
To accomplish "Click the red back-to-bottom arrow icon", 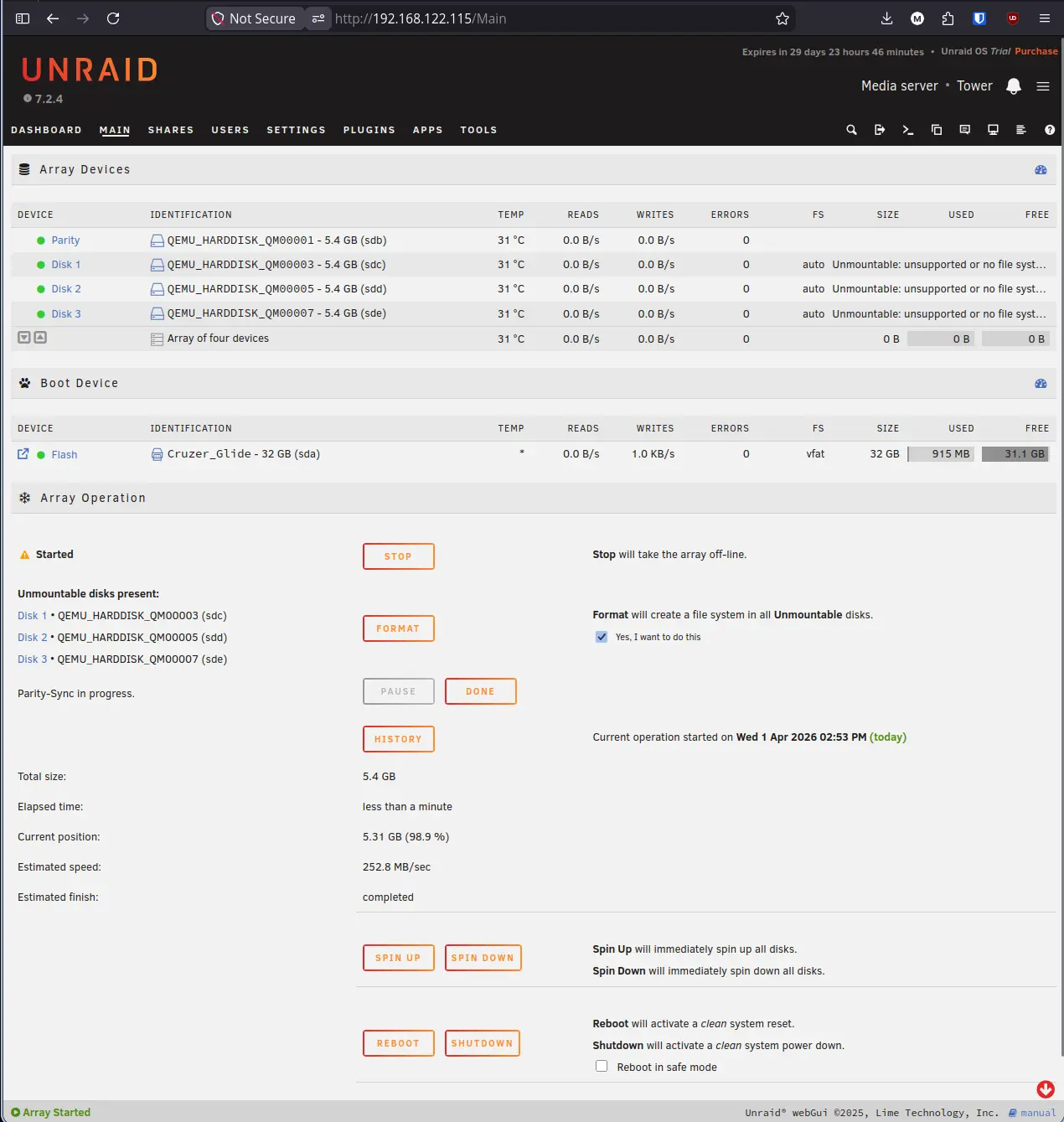I will click(x=1046, y=1089).
